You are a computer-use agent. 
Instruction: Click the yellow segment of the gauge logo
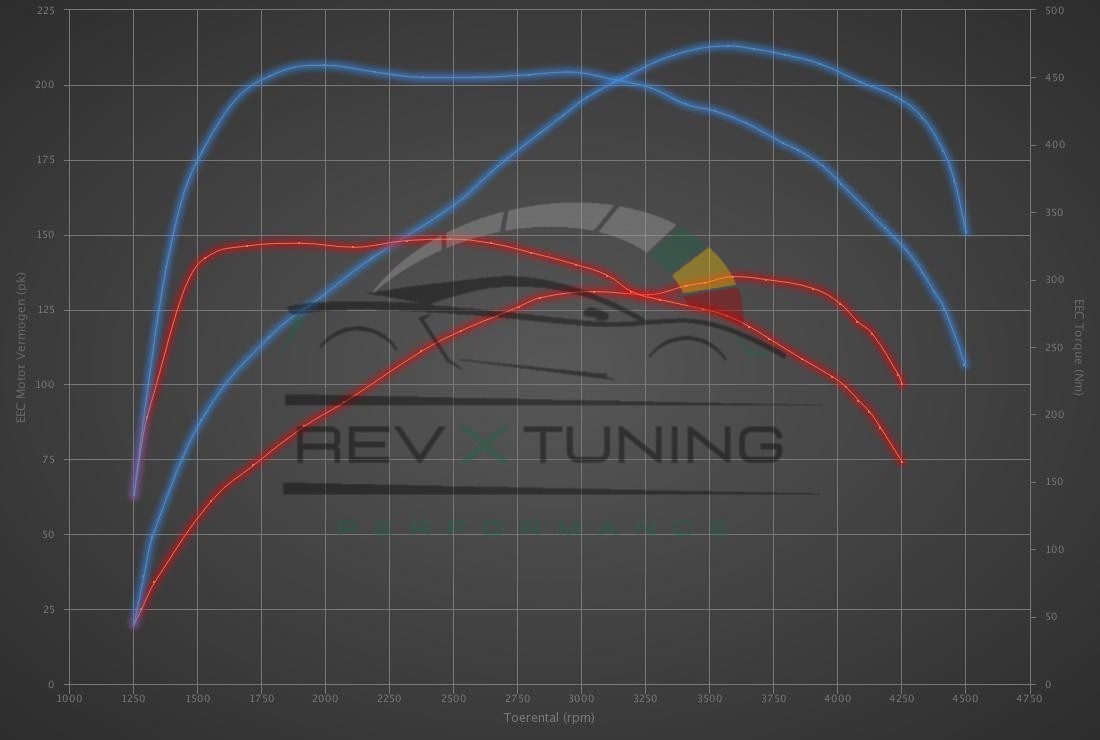tap(705, 270)
